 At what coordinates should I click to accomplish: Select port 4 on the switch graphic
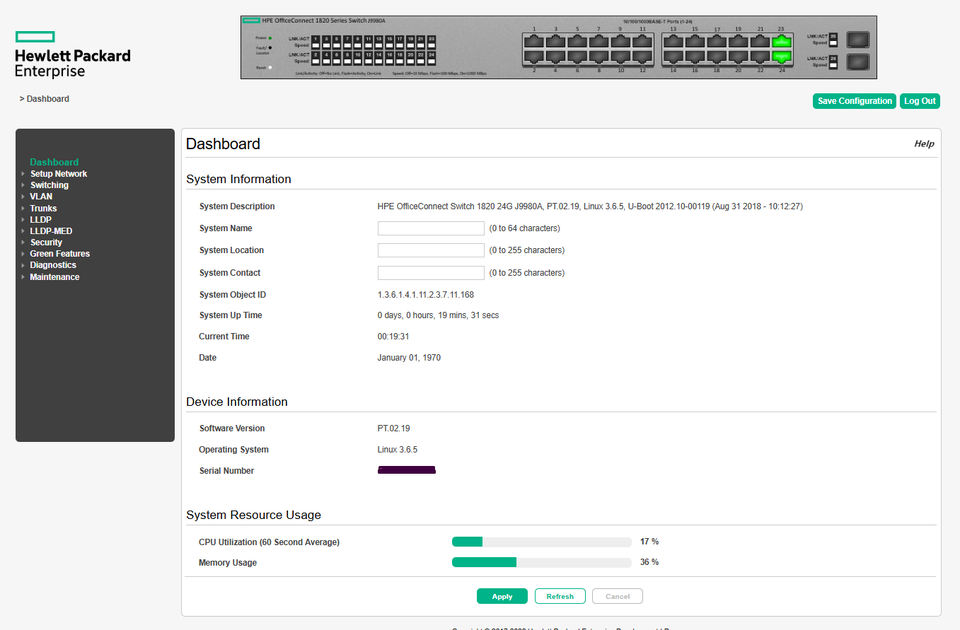pyautogui.click(x=555, y=57)
